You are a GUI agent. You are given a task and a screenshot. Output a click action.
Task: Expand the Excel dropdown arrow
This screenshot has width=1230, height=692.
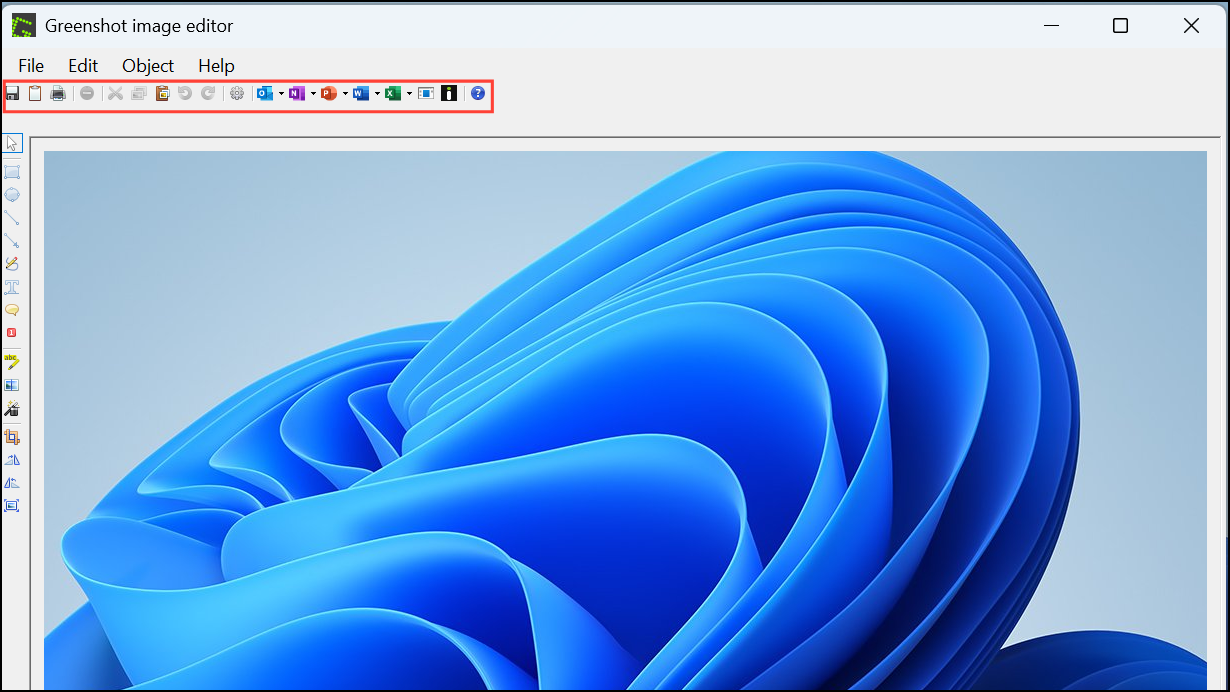click(409, 93)
